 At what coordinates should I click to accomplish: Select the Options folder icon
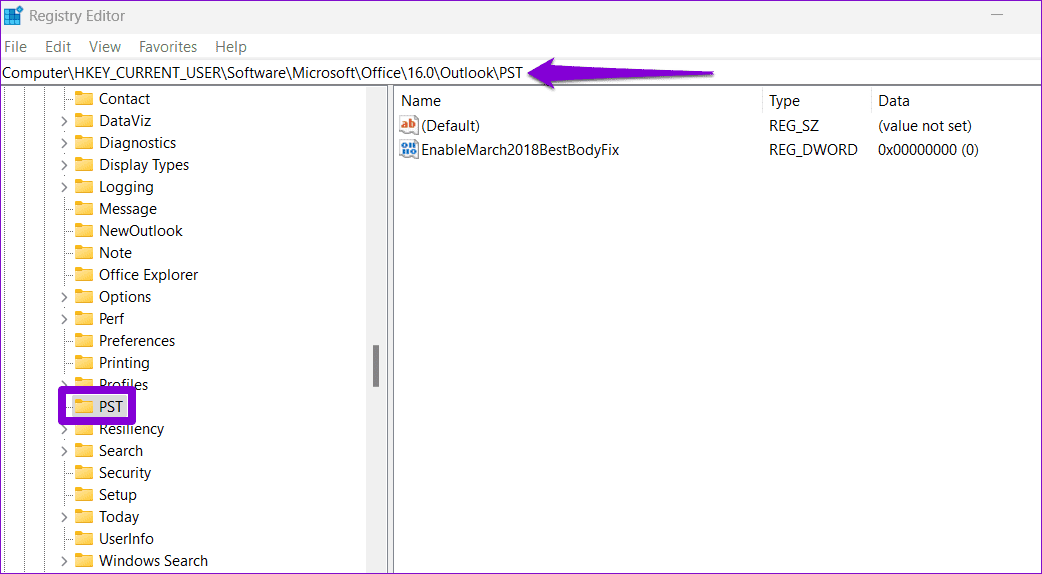(x=84, y=296)
